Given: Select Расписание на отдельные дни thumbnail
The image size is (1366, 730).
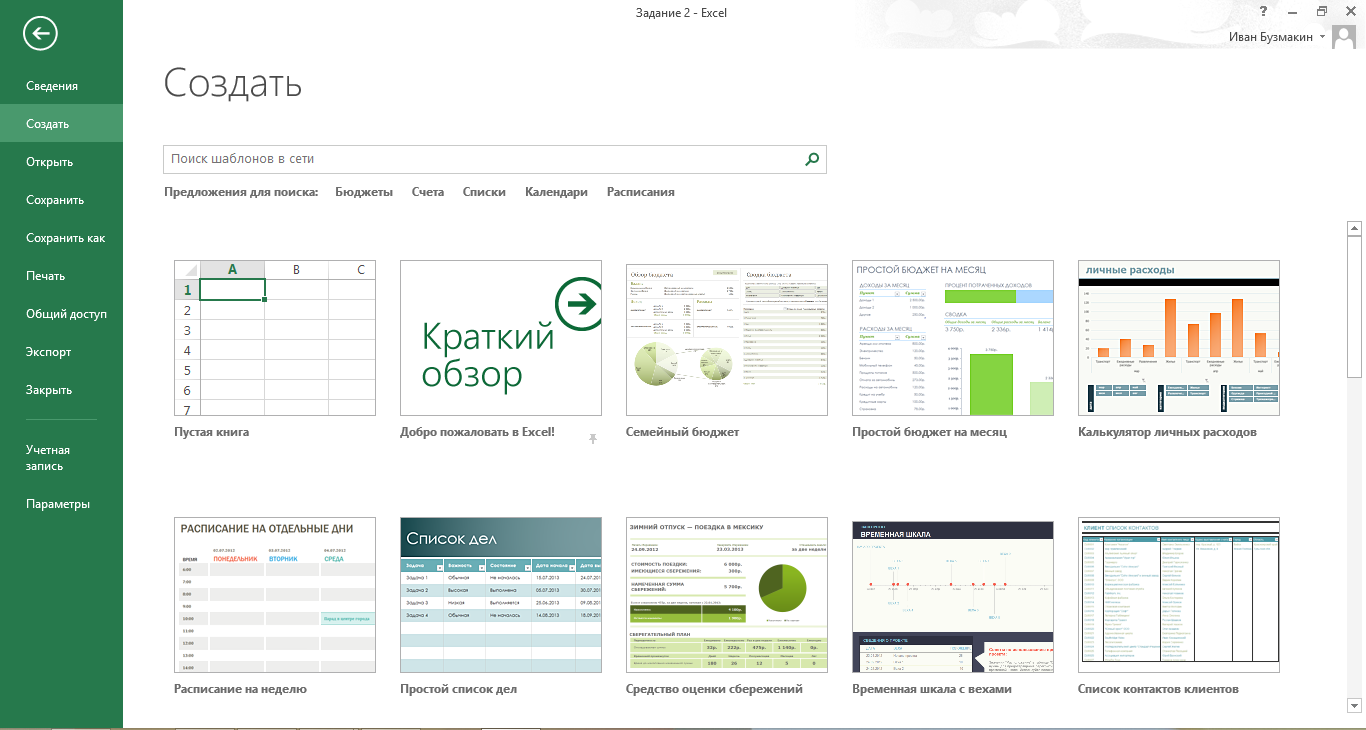Looking at the screenshot, I should click(x=275, y=595).
